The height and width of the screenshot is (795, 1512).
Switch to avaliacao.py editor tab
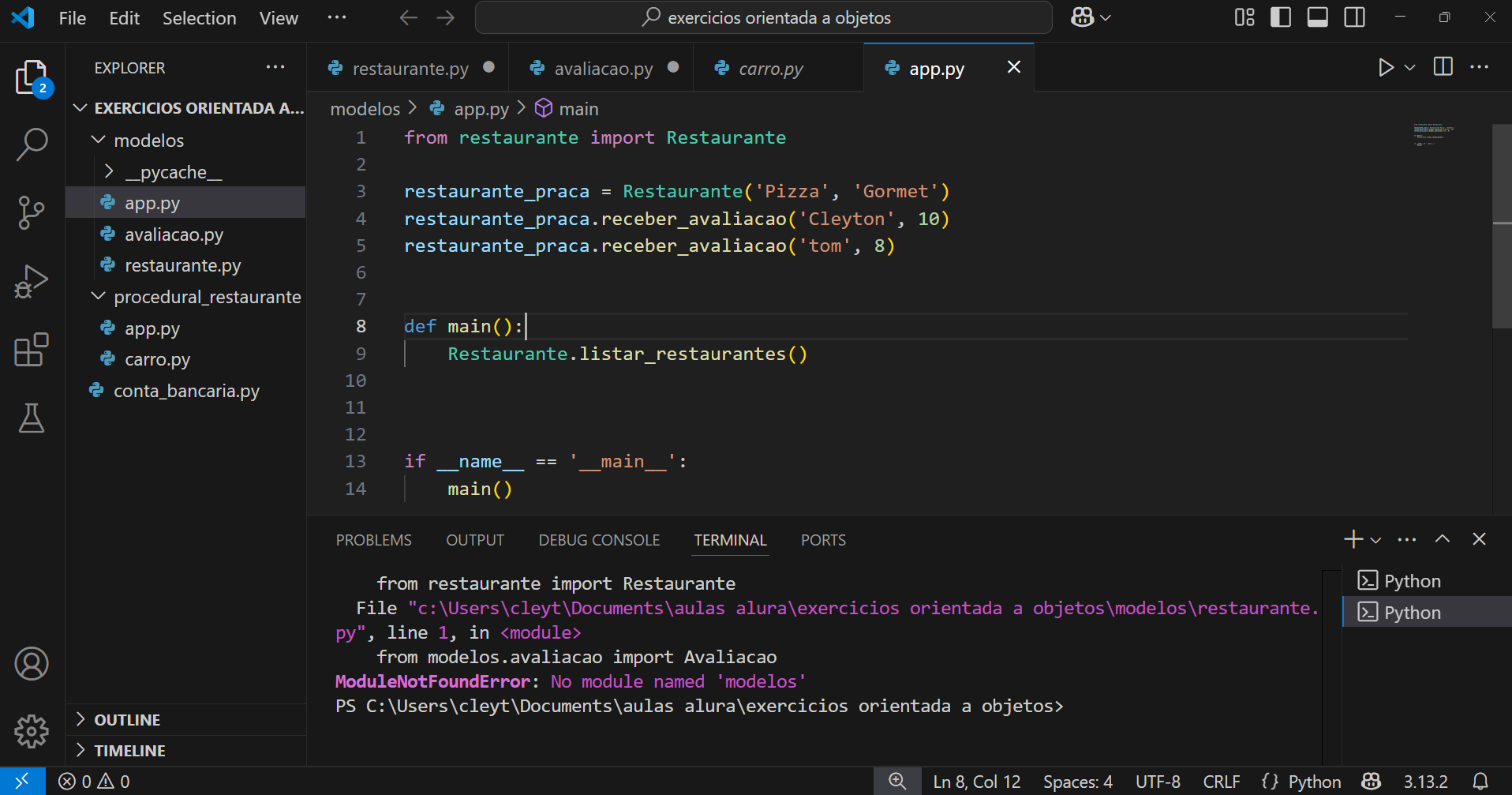tap(601, 69)
